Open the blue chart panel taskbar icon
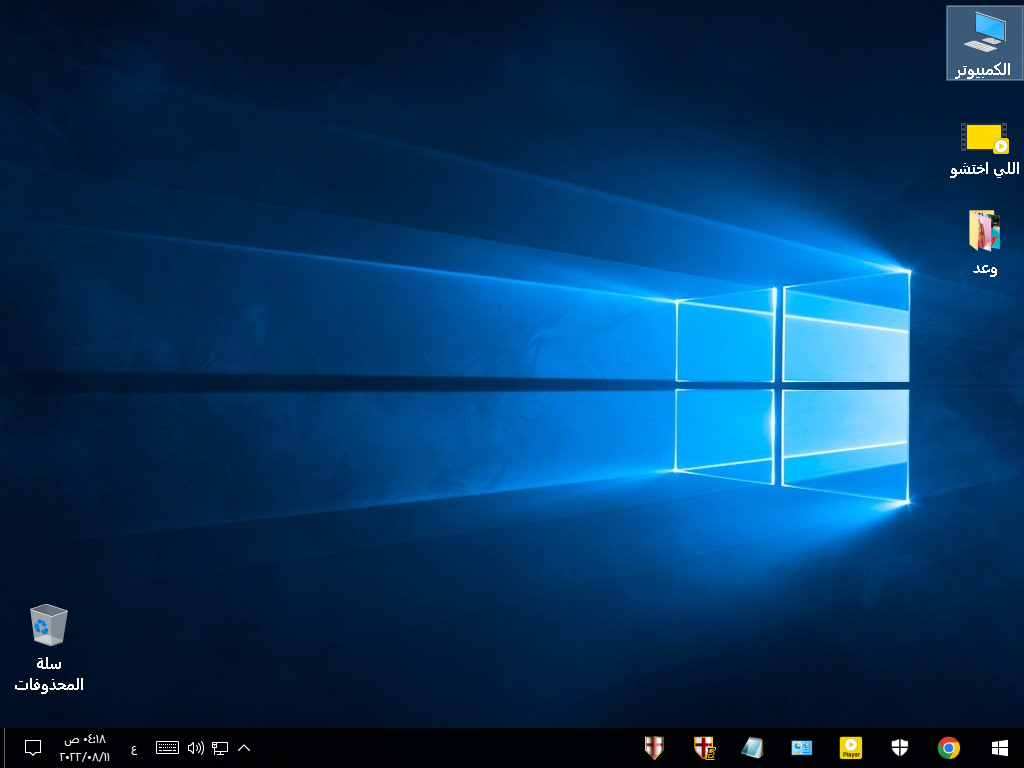This screenshot has height=768, width=1024. (802, 748)
